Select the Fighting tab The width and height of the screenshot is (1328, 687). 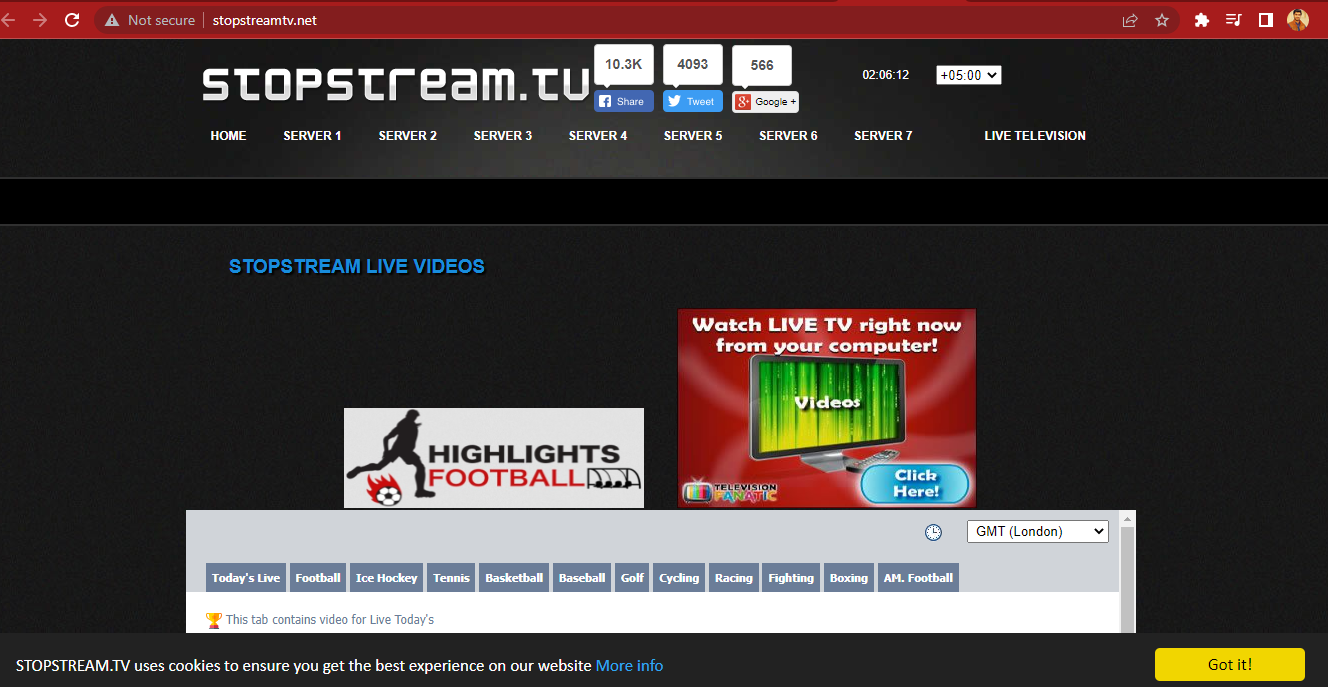(791, 578)
